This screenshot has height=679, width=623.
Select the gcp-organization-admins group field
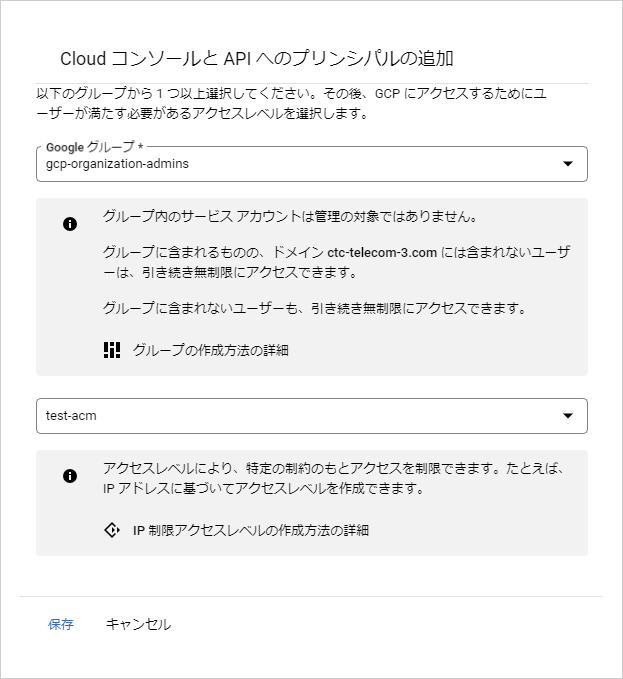click(312, 164)
